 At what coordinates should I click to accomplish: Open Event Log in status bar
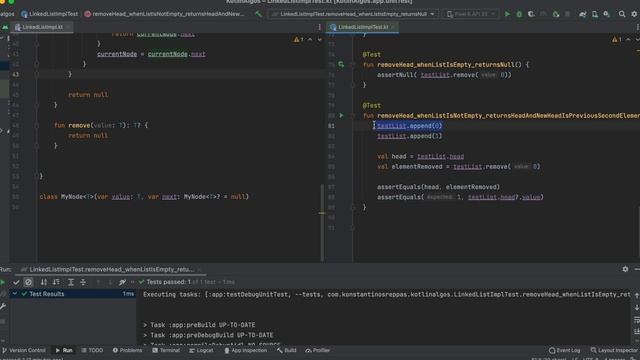564,350
